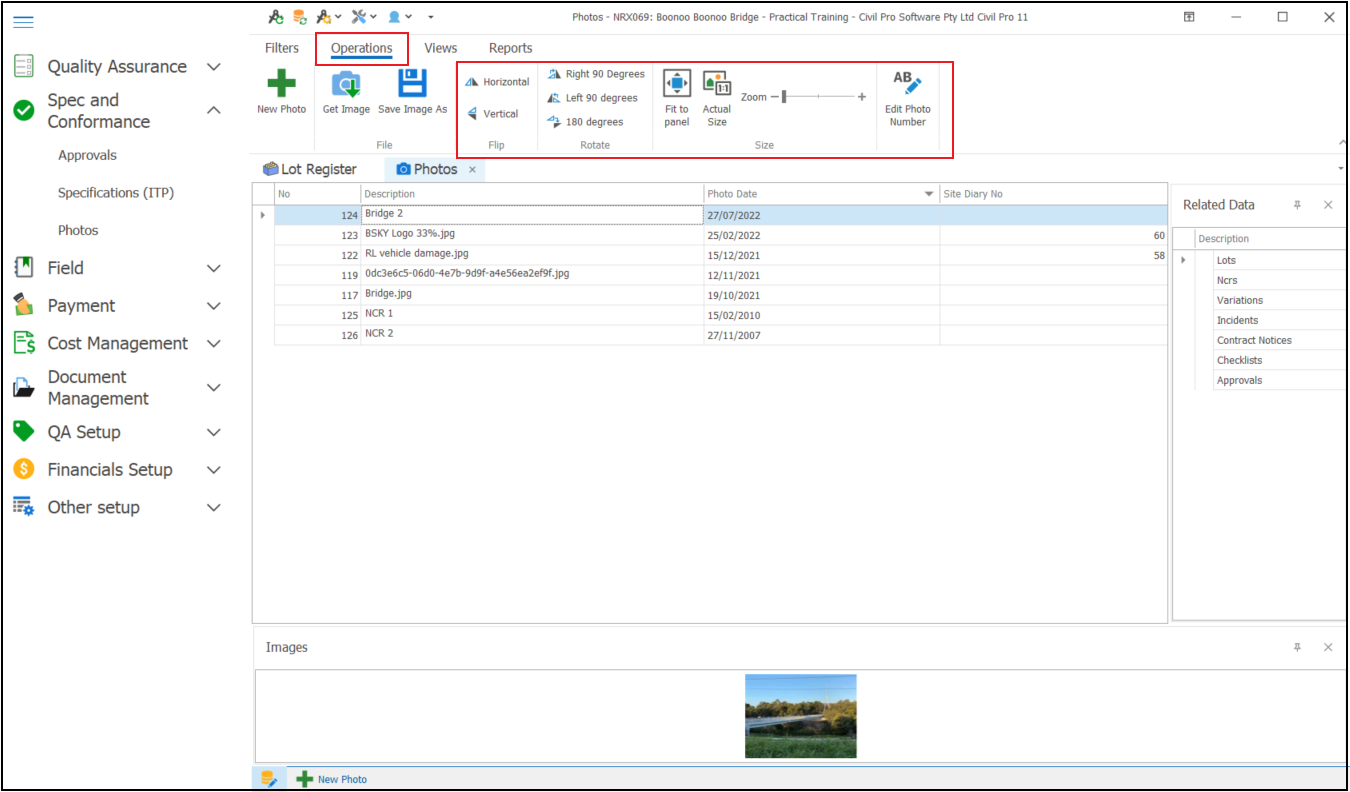
Task: Toggle the hamburger menu in the sidebar
Action: [23, 22]
